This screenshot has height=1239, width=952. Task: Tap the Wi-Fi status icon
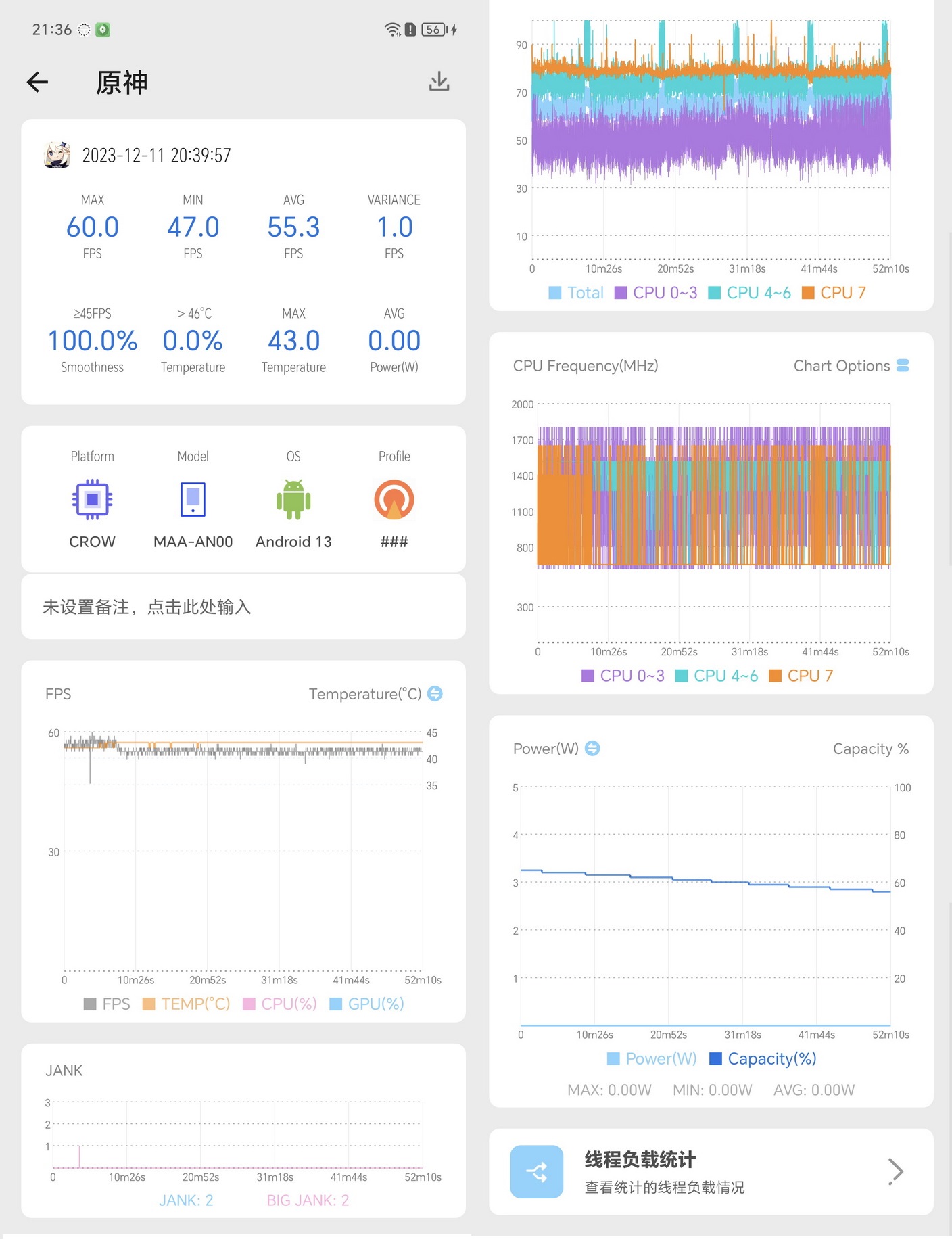pos(392,30)
